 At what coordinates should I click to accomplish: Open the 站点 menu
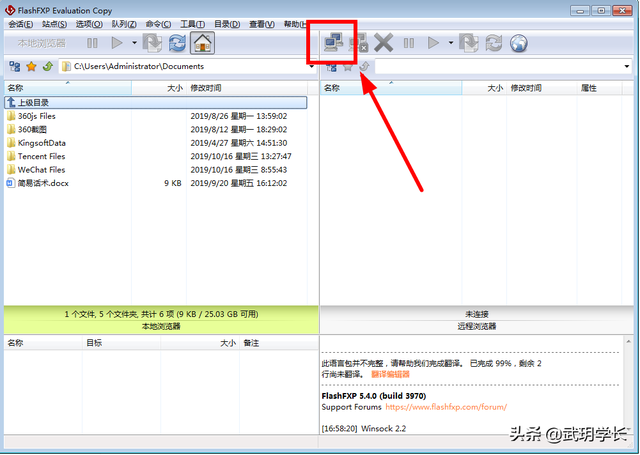point(54,24)
